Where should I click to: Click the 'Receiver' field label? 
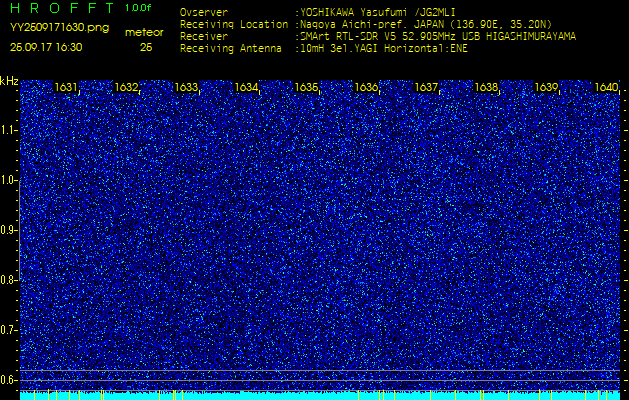pyautogui.click(x=204, y=37)
